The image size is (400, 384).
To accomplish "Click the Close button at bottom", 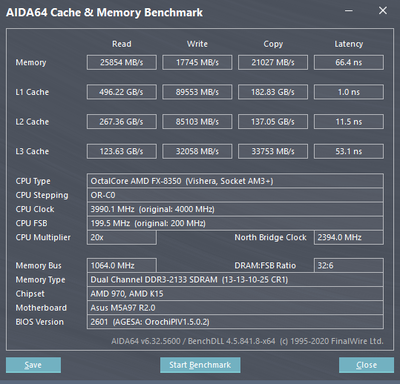I will [366, 365].
